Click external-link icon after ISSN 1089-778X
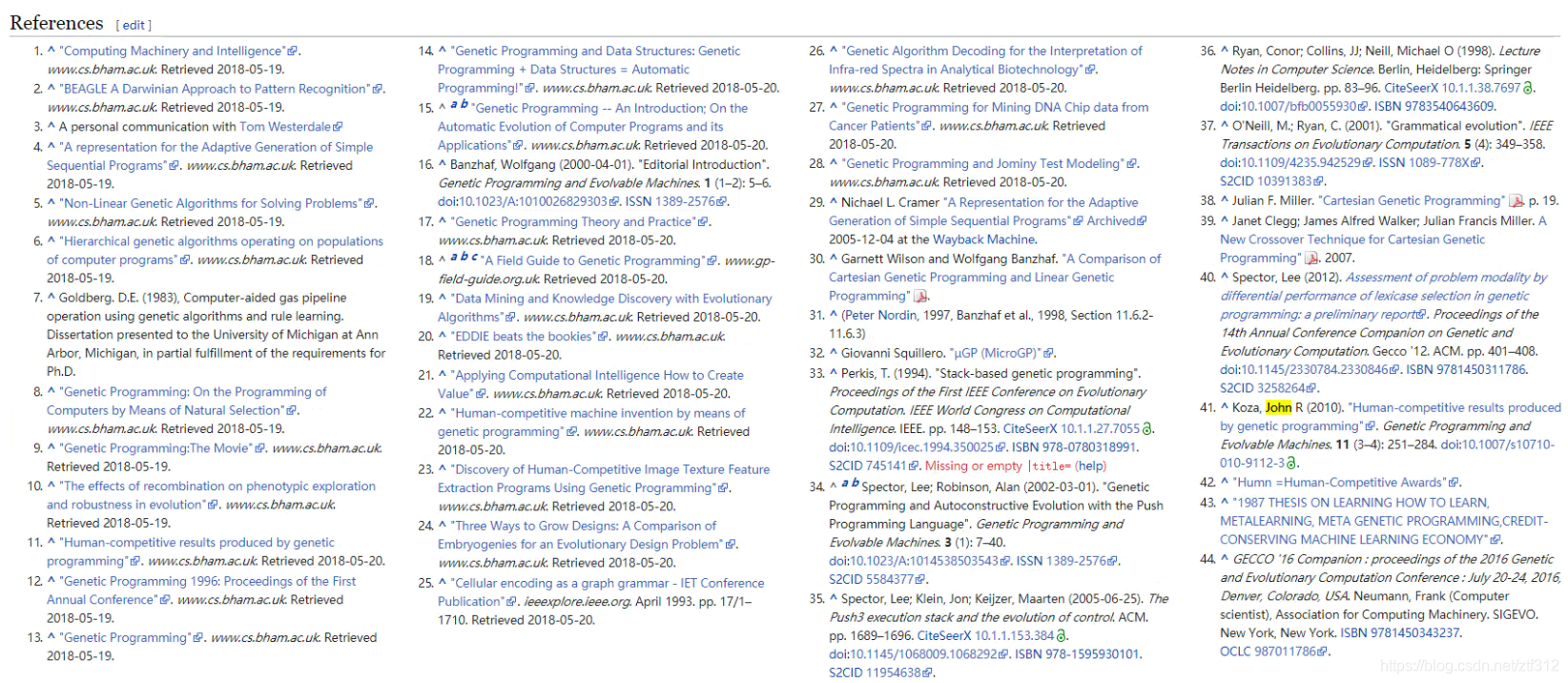Viewport: 1568px width, 683px height. pyautogui.click(x=1476, y=163)
